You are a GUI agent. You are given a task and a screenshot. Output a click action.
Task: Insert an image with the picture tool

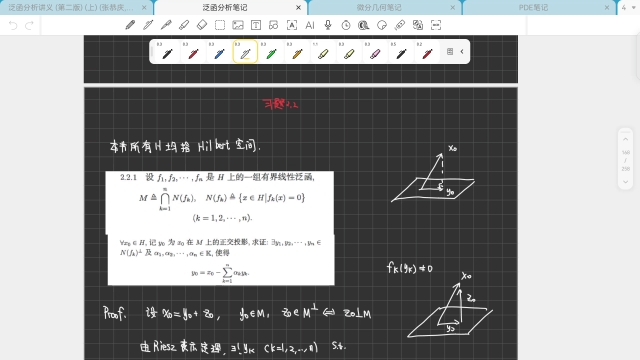[238, 25]
